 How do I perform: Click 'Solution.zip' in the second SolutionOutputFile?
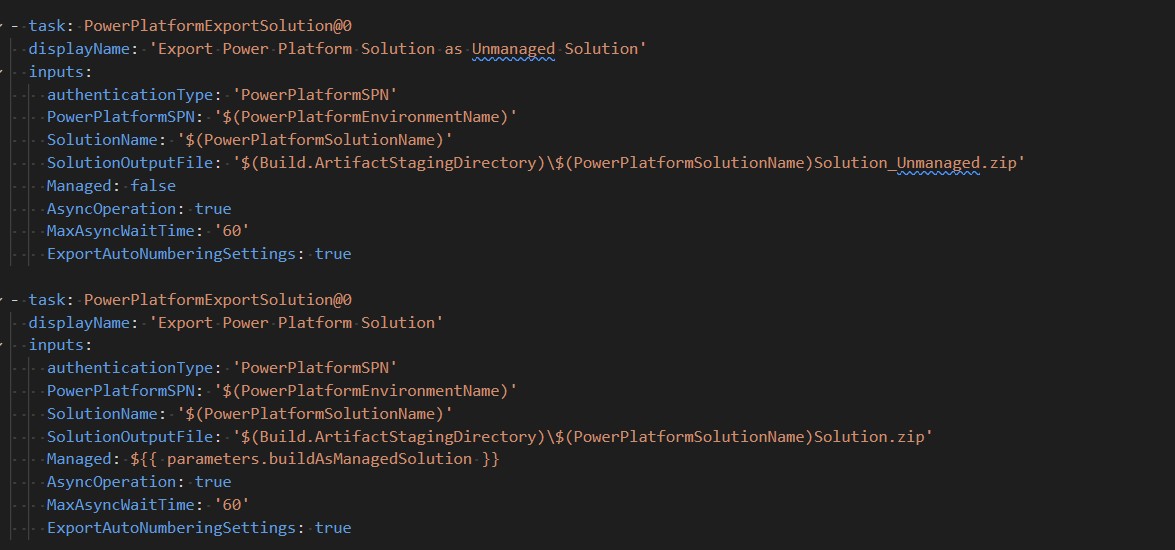(x=873, y=437)
